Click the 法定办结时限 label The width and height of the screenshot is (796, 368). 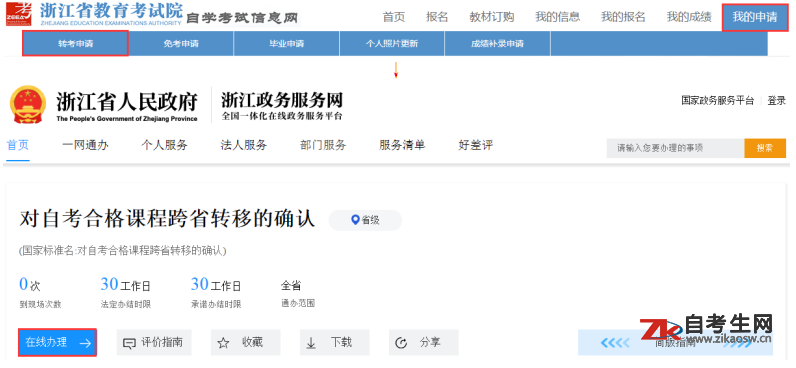point(126,305)
